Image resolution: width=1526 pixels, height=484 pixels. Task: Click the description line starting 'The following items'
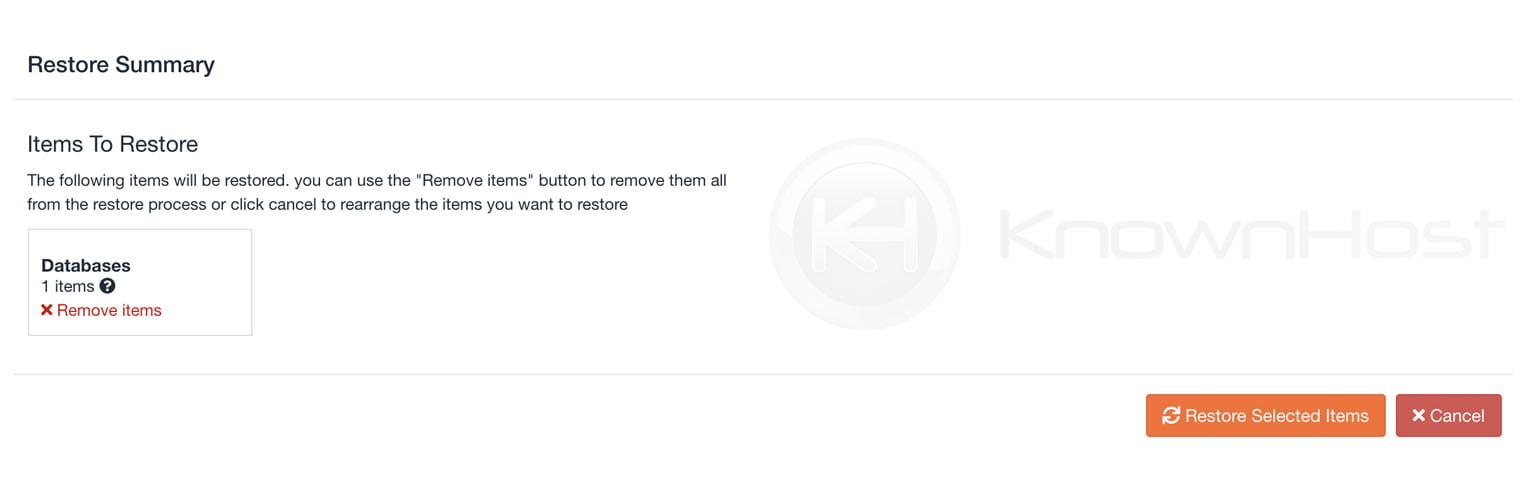(x=377, y=181)
